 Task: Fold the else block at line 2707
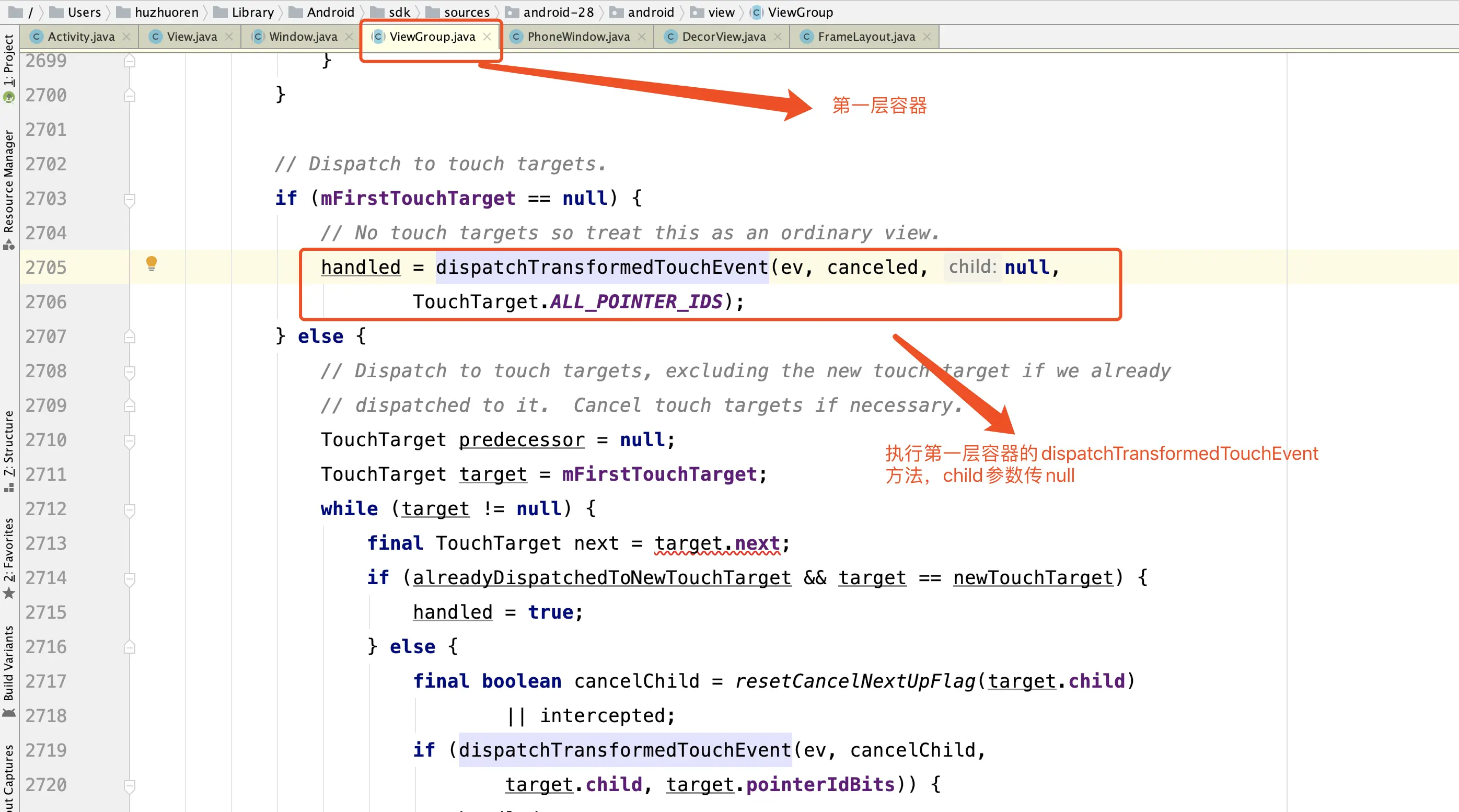[x=130, y=338]
